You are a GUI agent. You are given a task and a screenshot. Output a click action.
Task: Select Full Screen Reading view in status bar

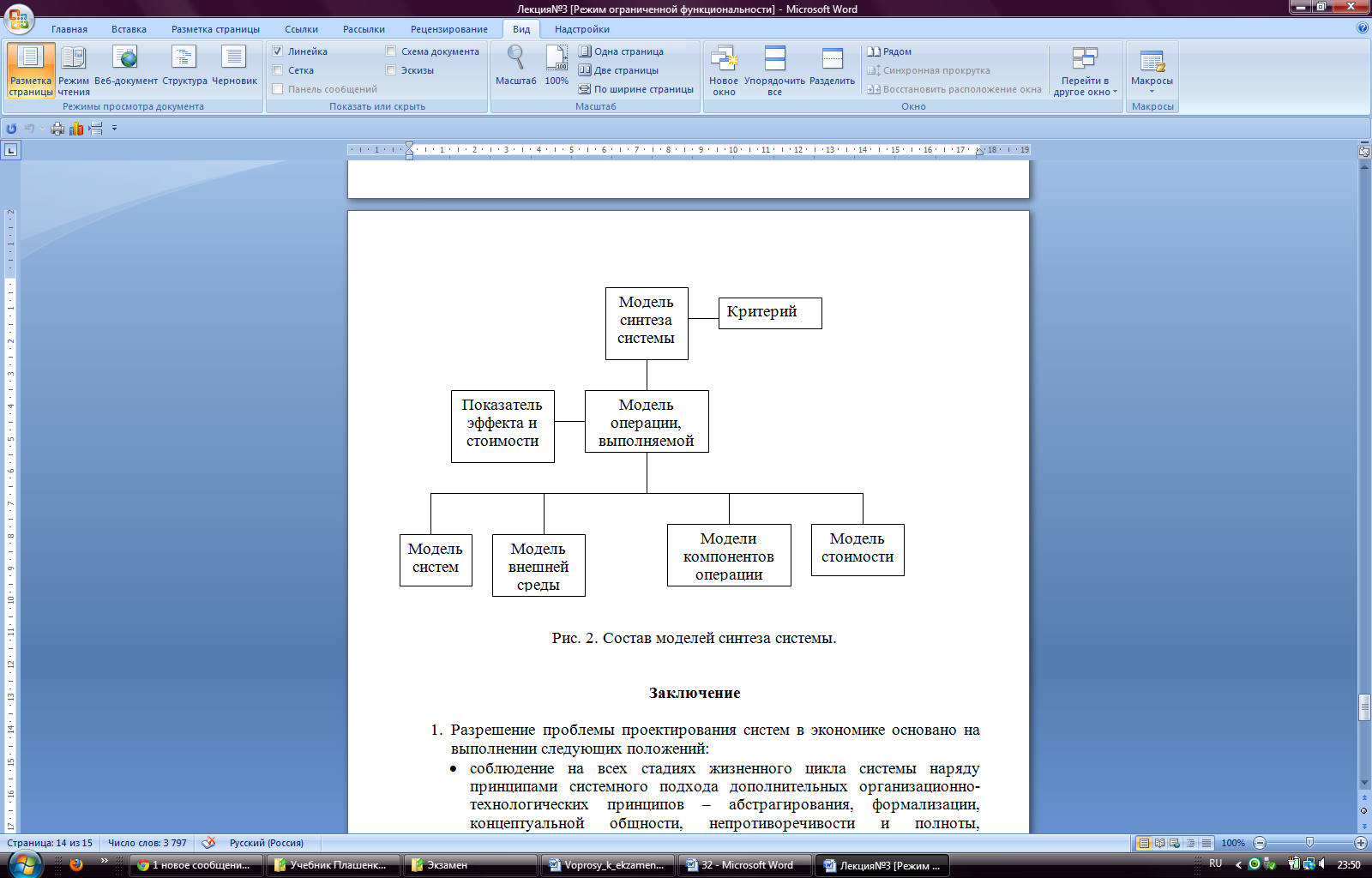click(1159, 843)
